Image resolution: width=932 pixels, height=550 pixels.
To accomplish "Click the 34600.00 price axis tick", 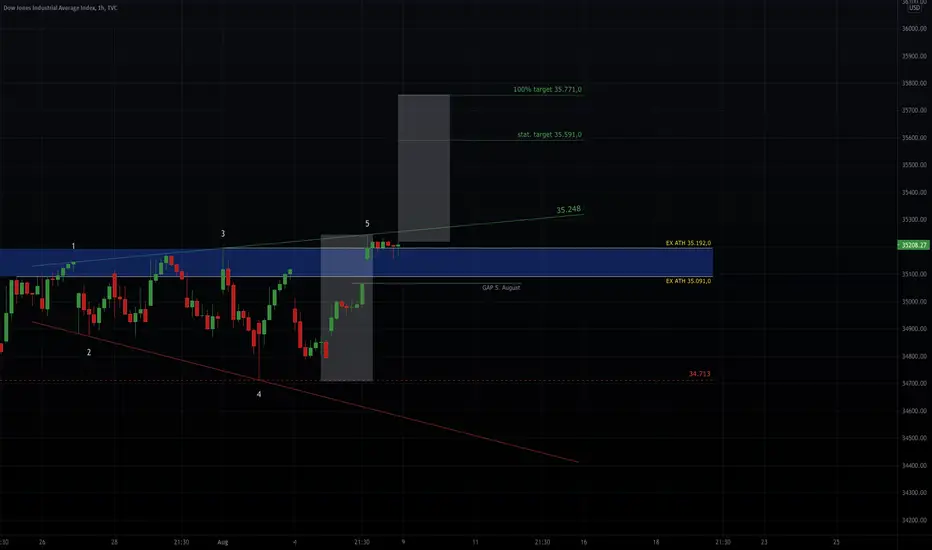I will [x=914, y=411].
